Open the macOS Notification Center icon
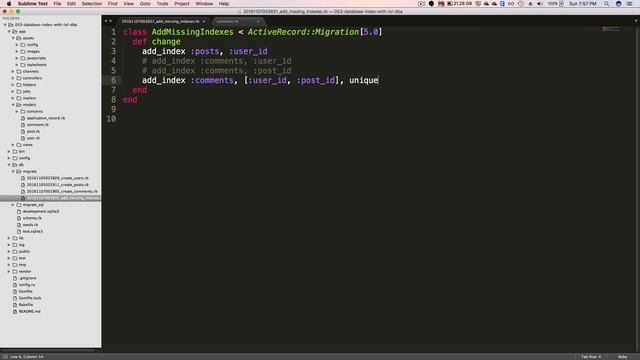The width and height of the screenshot is (640, 360). click(629, 4)
